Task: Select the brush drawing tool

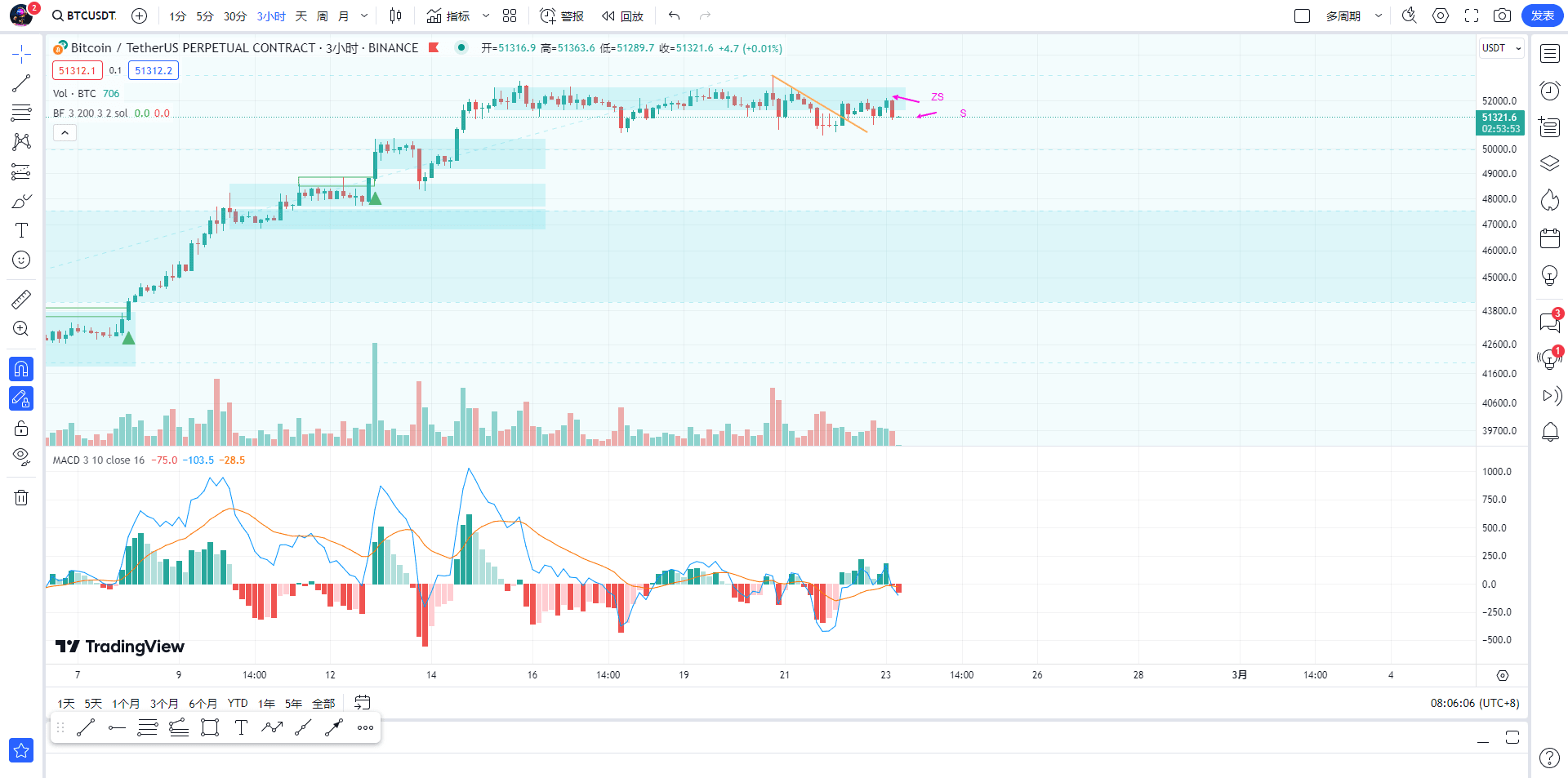Action: pos(21,201)
